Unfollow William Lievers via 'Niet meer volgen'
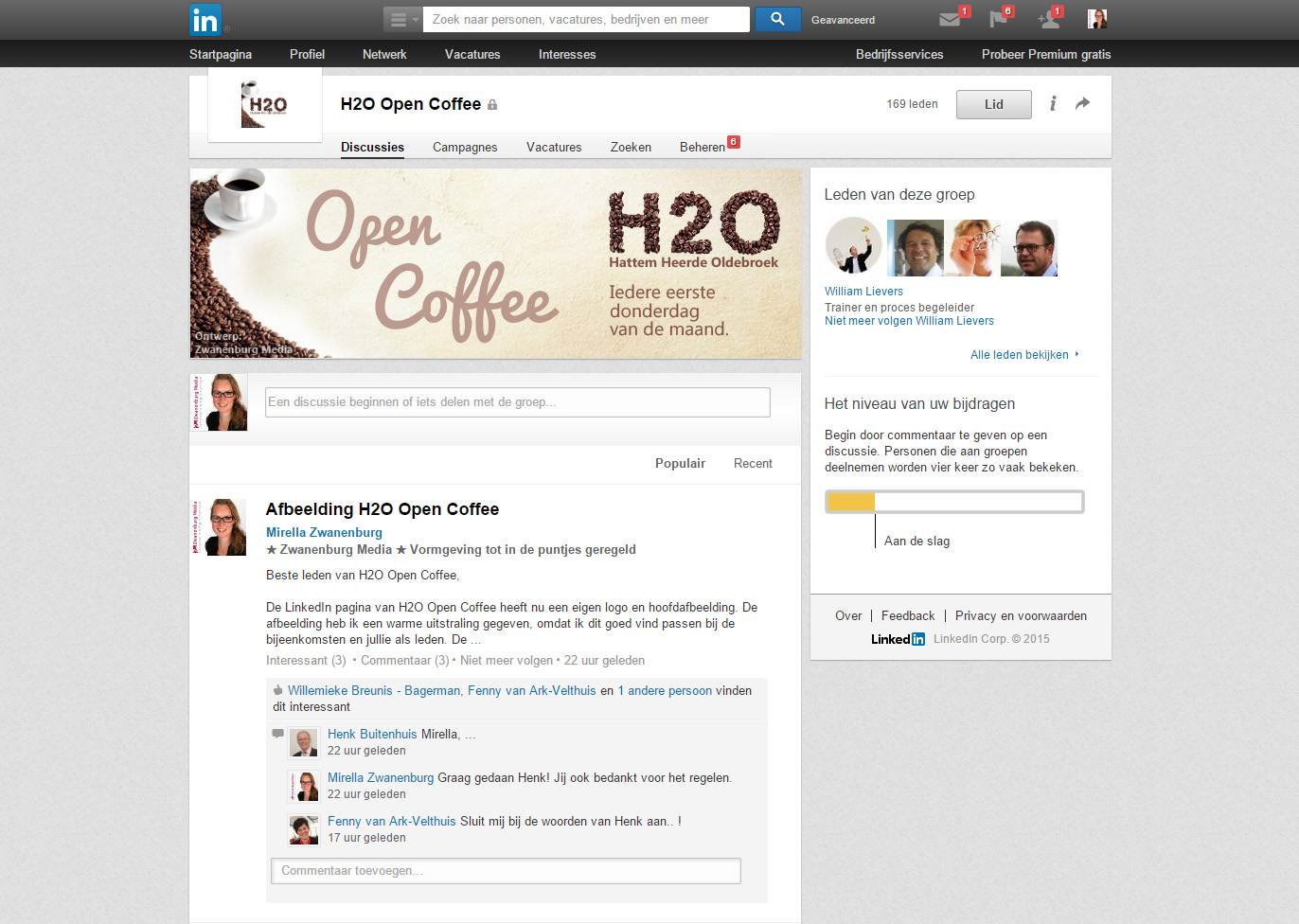This screenshot has height=924, width=1299. tap(908, 321)
